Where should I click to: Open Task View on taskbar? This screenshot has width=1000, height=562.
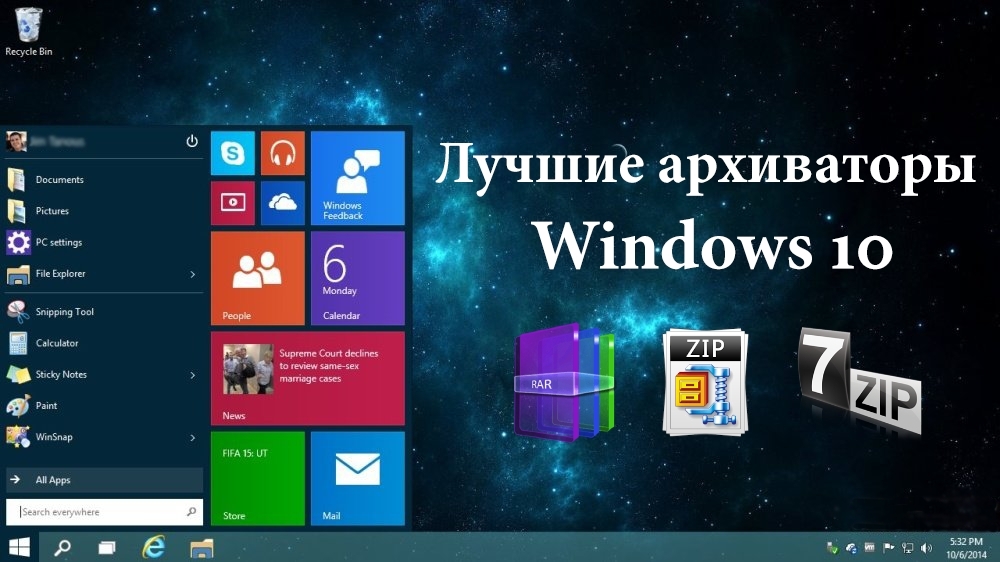click(107, 547)
